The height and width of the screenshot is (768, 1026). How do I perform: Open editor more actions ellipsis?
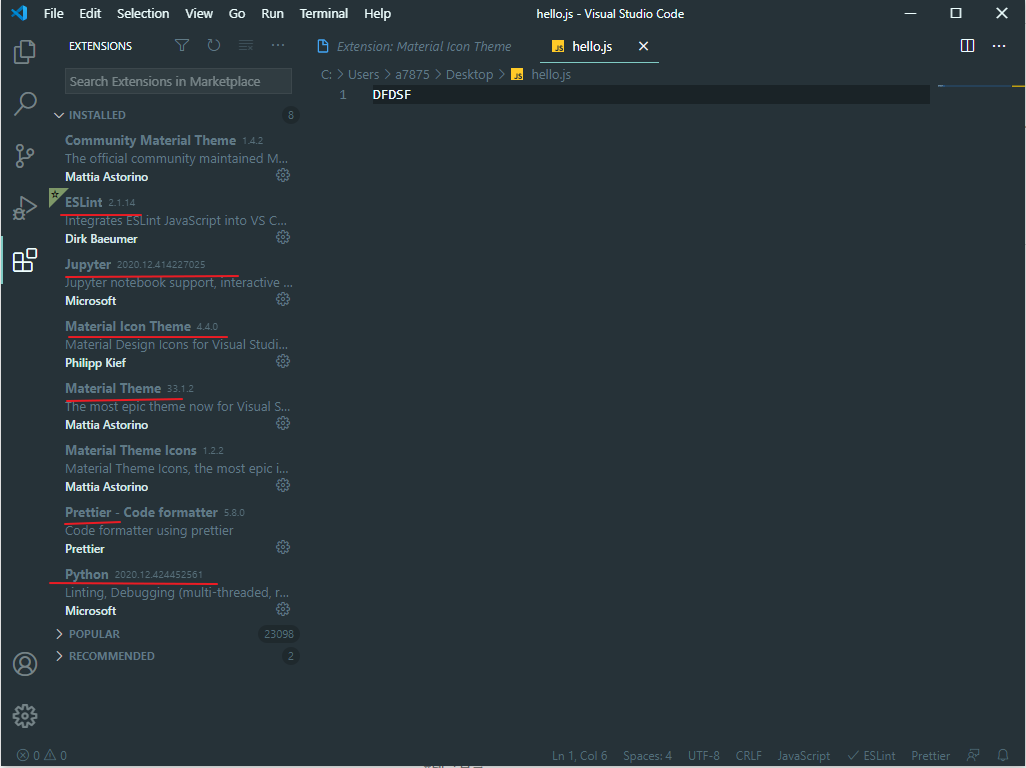click(999, 46)
